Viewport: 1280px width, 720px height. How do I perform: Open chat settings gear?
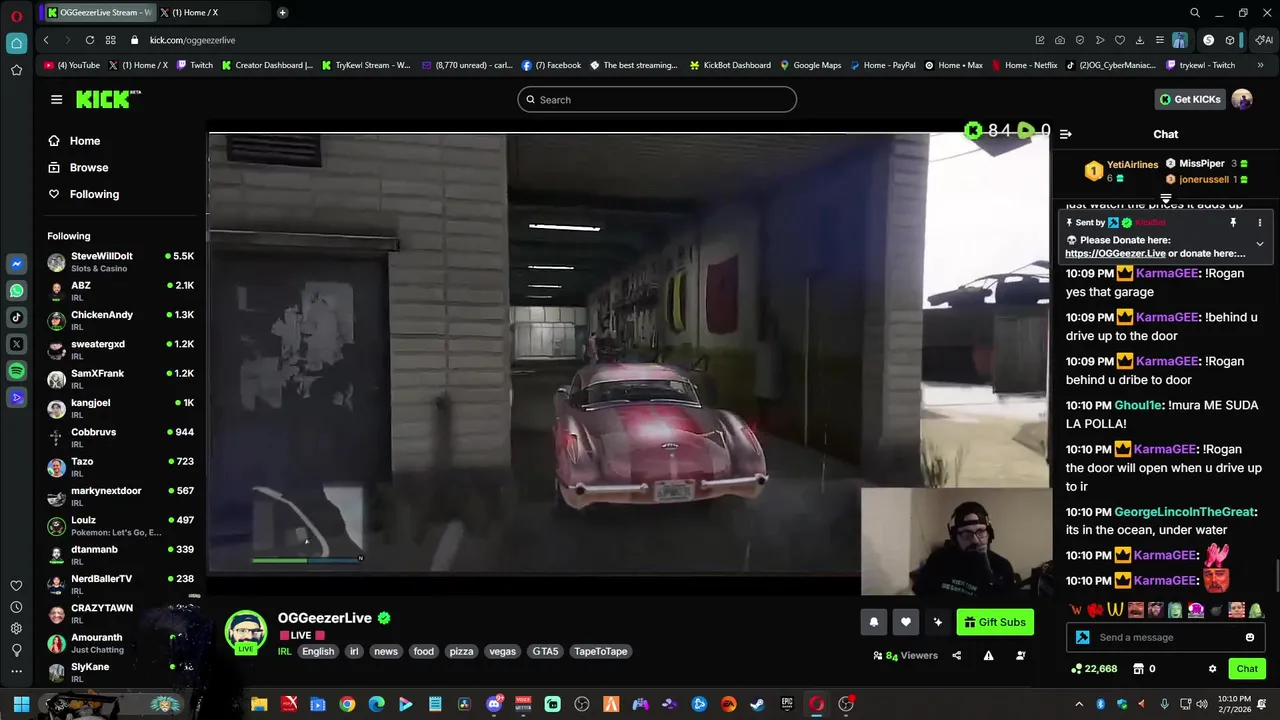1212,669
